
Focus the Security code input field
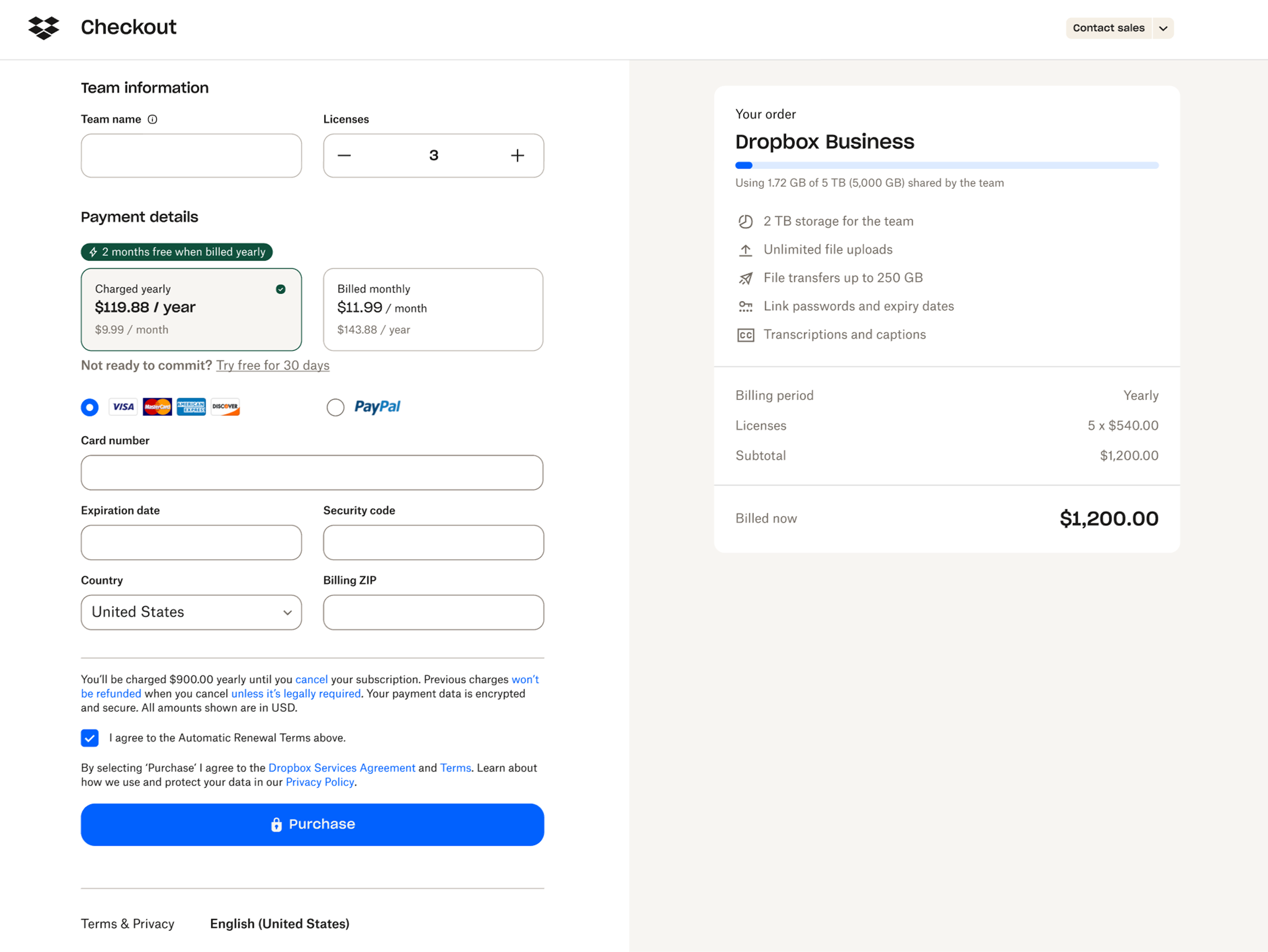[x=433, y=543]
